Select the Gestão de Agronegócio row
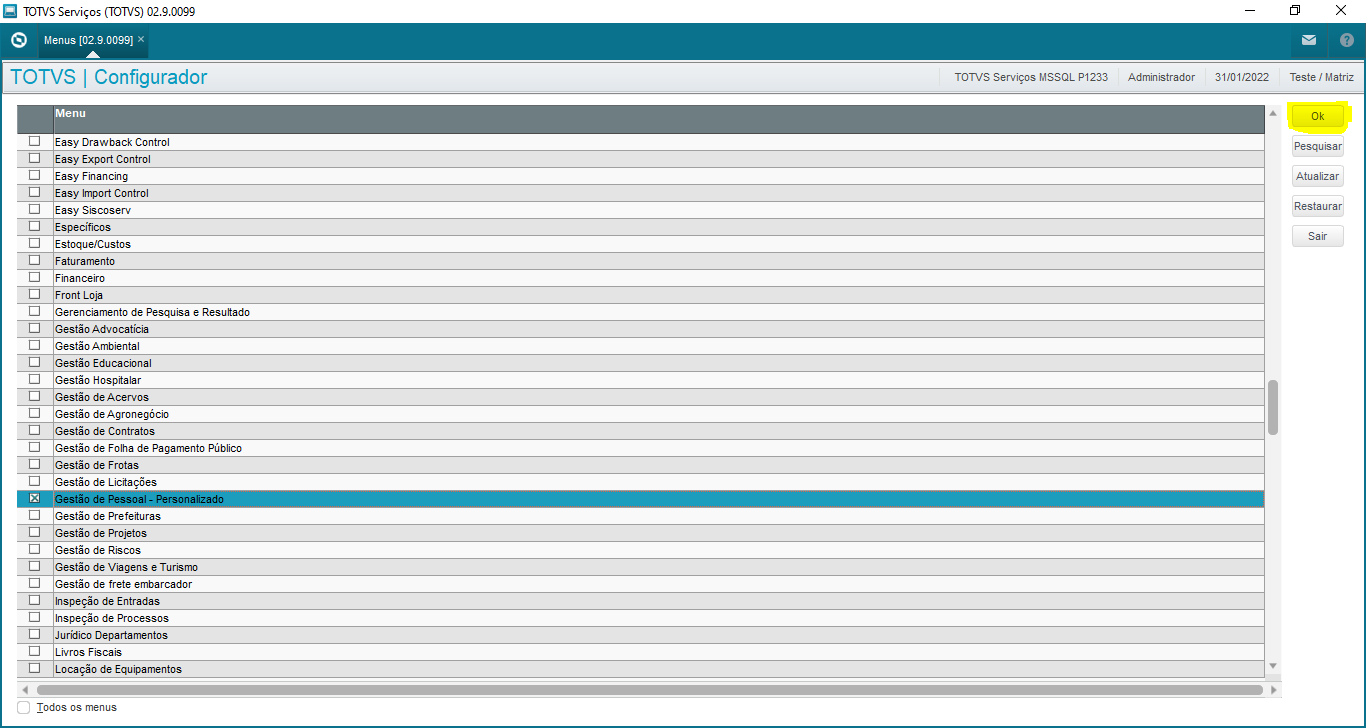 (640, 414)
